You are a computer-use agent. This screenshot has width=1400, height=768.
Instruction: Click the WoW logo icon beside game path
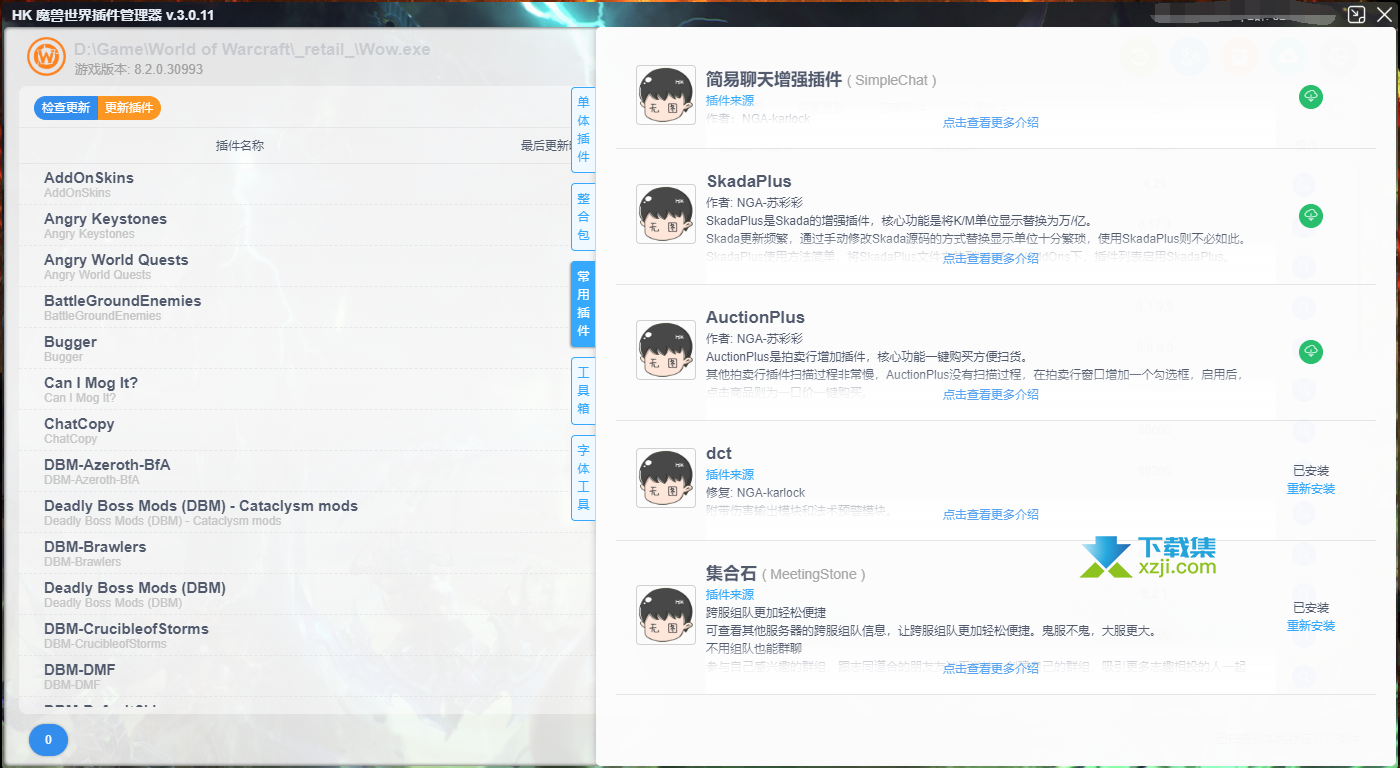[x=46, y=58]
